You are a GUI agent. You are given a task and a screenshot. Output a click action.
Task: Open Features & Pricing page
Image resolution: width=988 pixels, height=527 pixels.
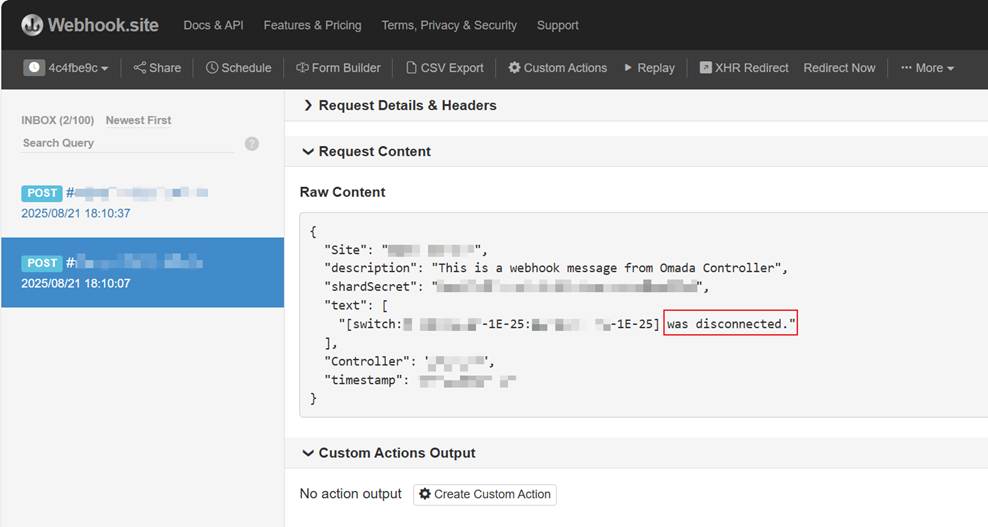click(x=313, y=25)
